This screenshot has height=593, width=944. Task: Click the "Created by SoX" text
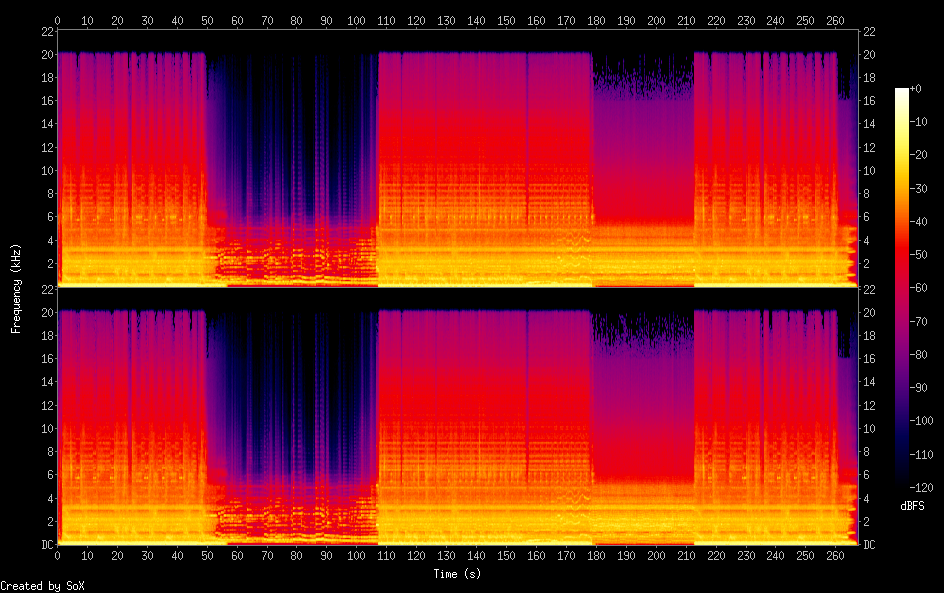pyautogui.click(x=42, y=586)
